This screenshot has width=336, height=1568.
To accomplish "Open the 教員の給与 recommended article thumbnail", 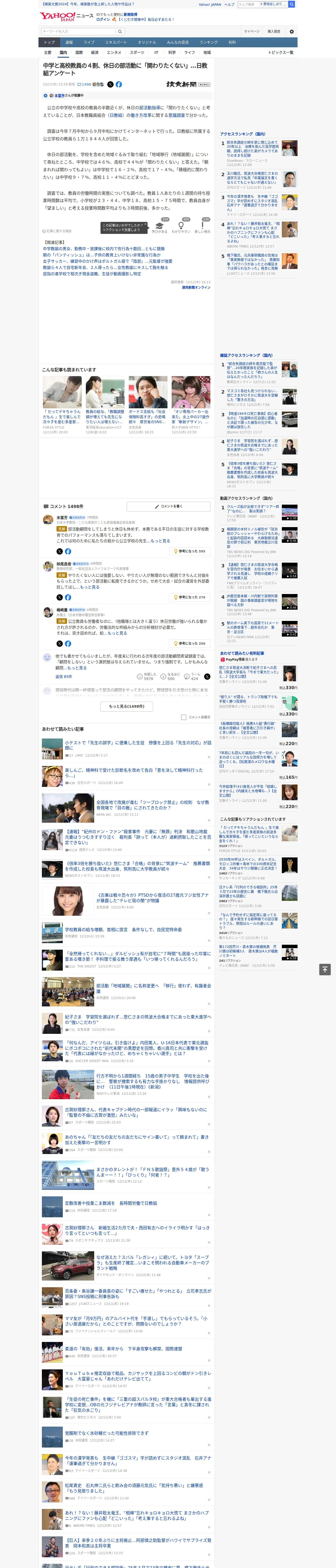I will pyautogui.click(x=105, y=392).
